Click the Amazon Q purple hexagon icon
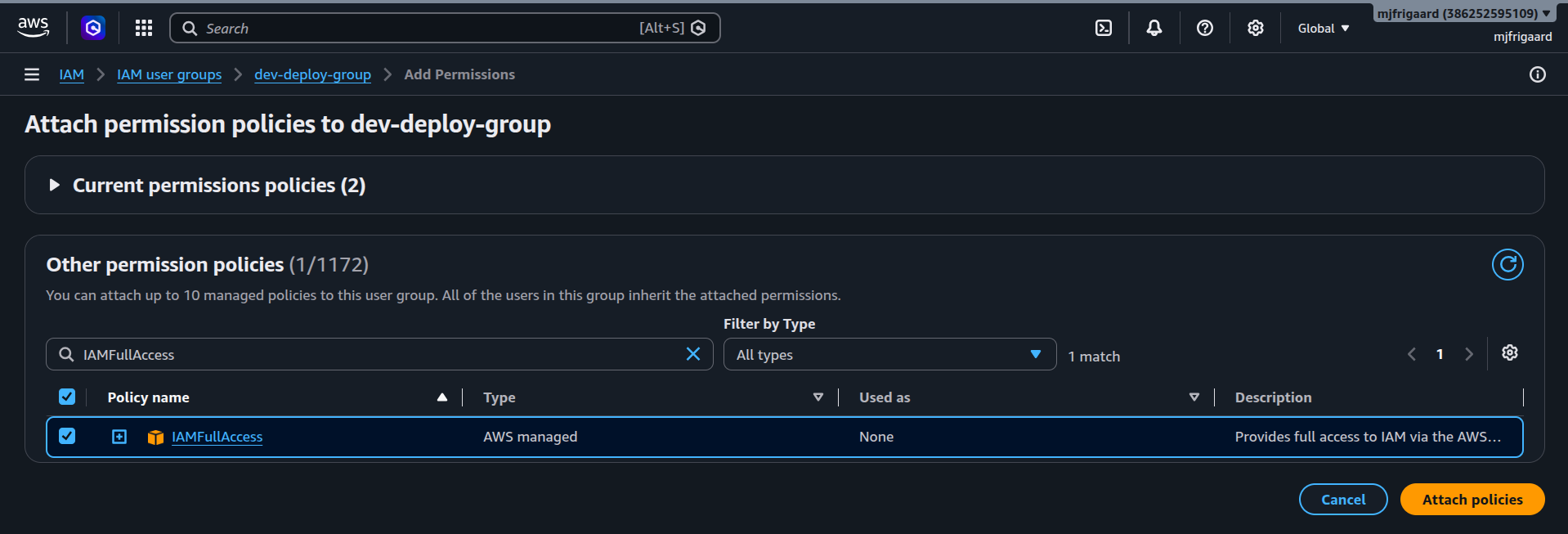Image resolution: width=1568 pixels, height=534 pixels. click(93, 28)
